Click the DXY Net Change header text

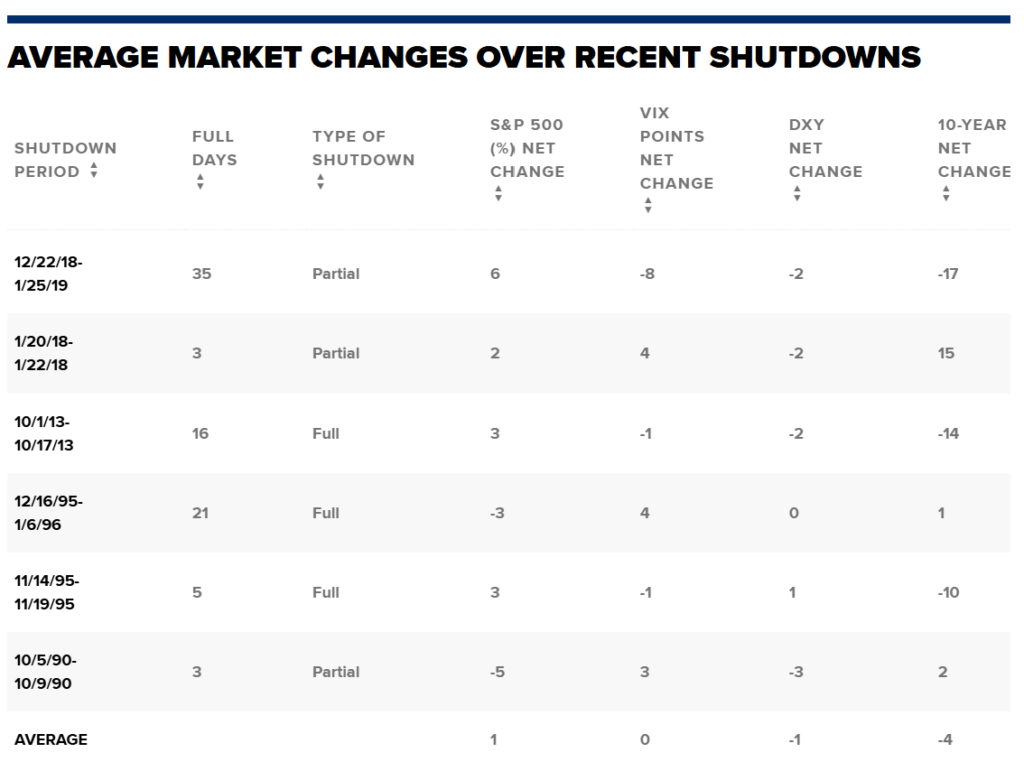[x=825, y=148]
